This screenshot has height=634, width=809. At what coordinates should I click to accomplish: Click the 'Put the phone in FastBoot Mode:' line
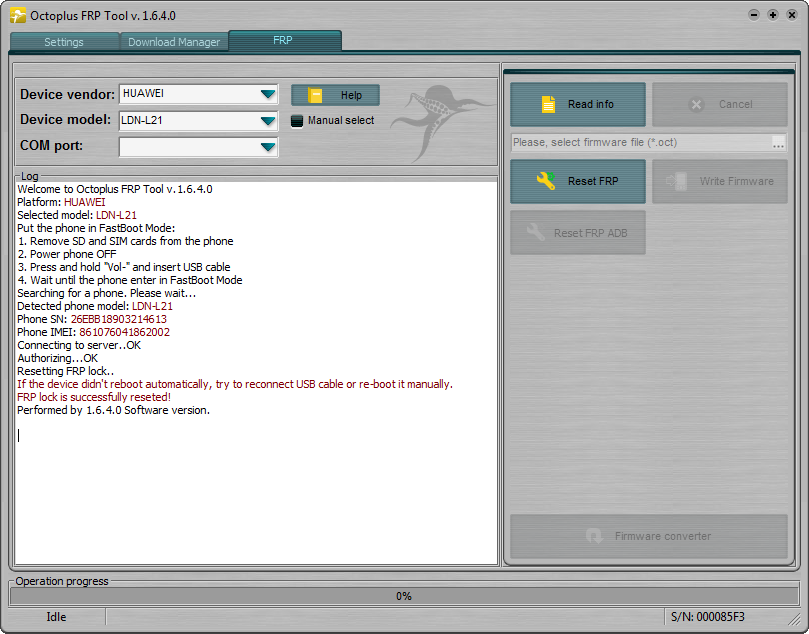pyautogui.click(x=96, y=228)
